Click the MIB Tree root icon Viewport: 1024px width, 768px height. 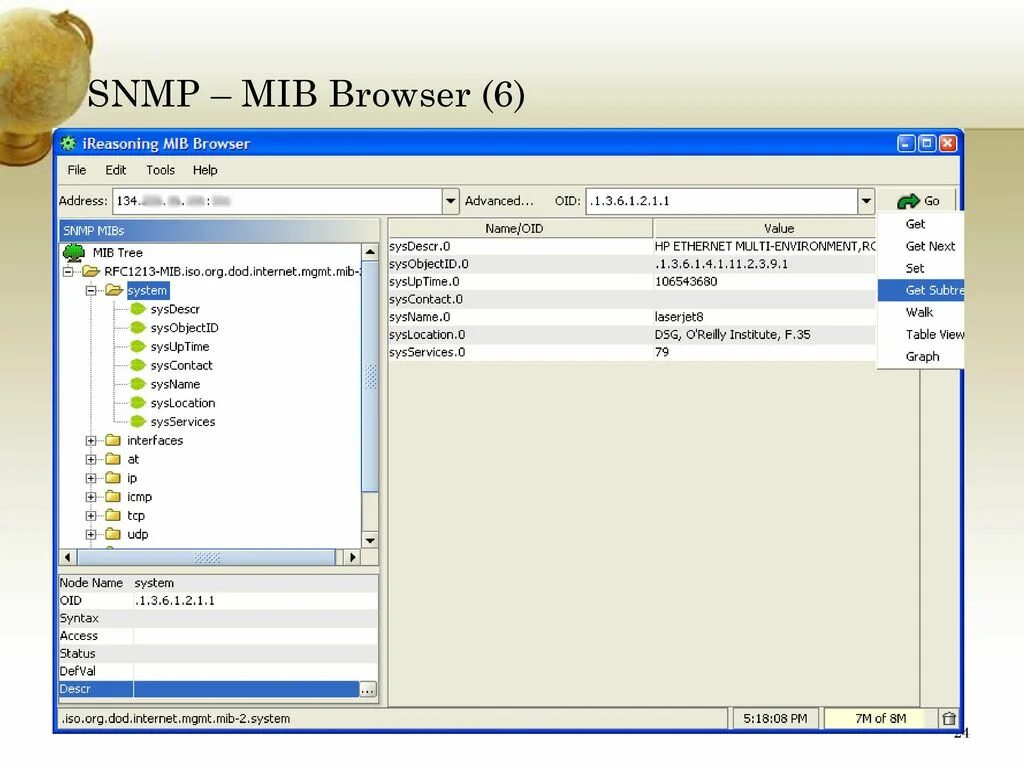[74, 253]
